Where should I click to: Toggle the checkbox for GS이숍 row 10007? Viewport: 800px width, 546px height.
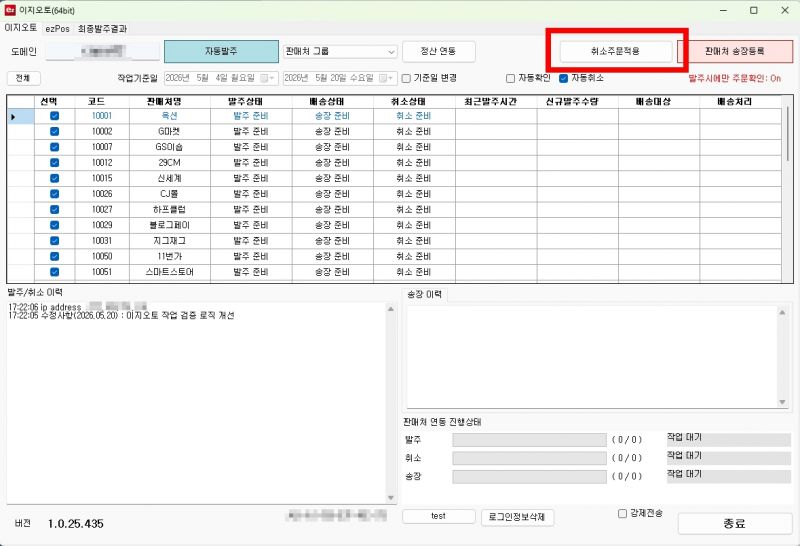point(55,147)
